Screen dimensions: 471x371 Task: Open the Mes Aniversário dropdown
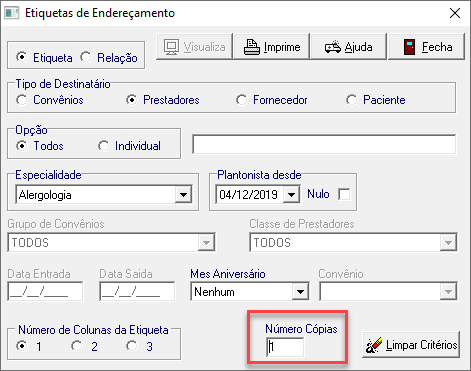(300, 292)
